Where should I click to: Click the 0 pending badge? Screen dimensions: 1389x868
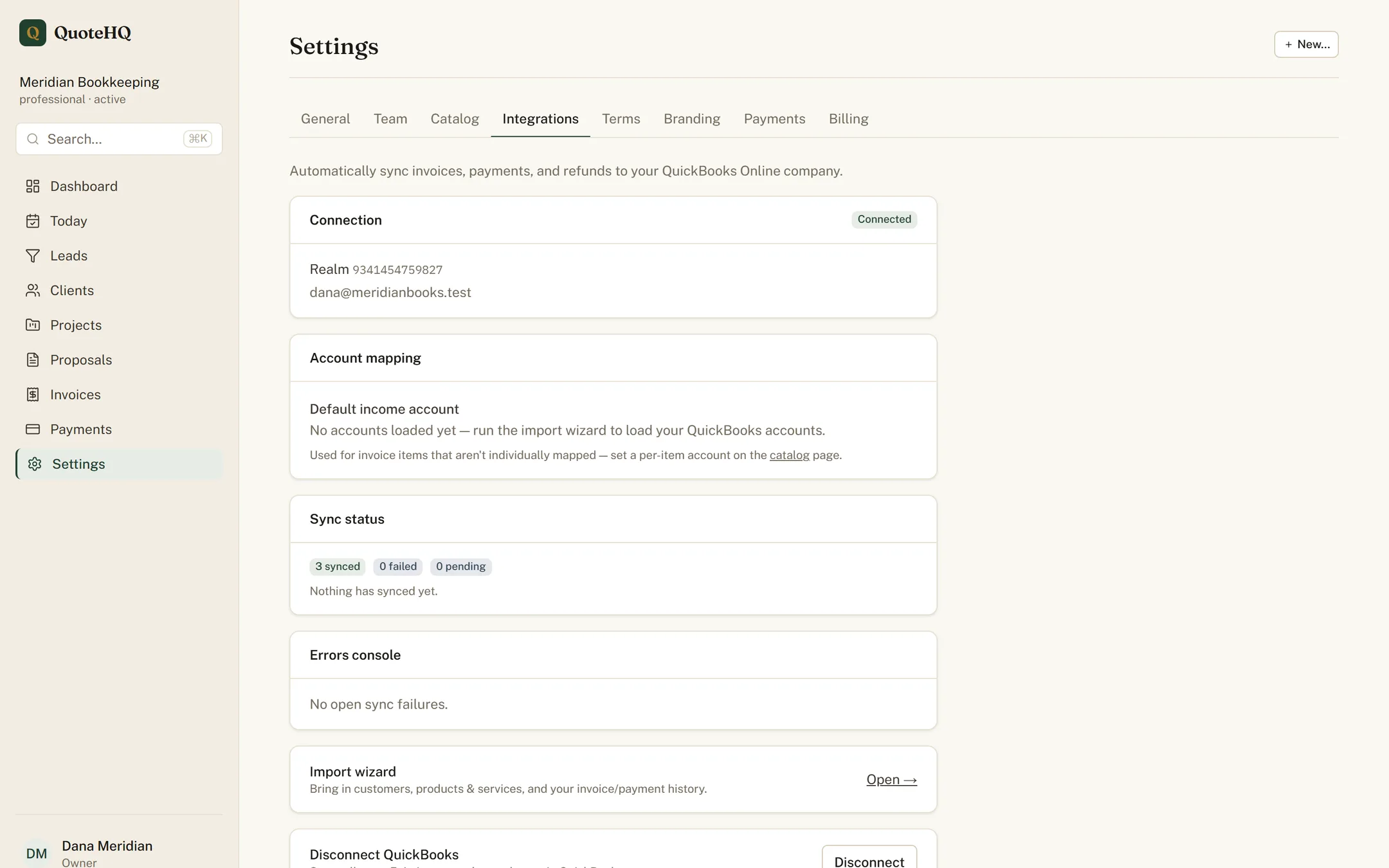(460, 566)
